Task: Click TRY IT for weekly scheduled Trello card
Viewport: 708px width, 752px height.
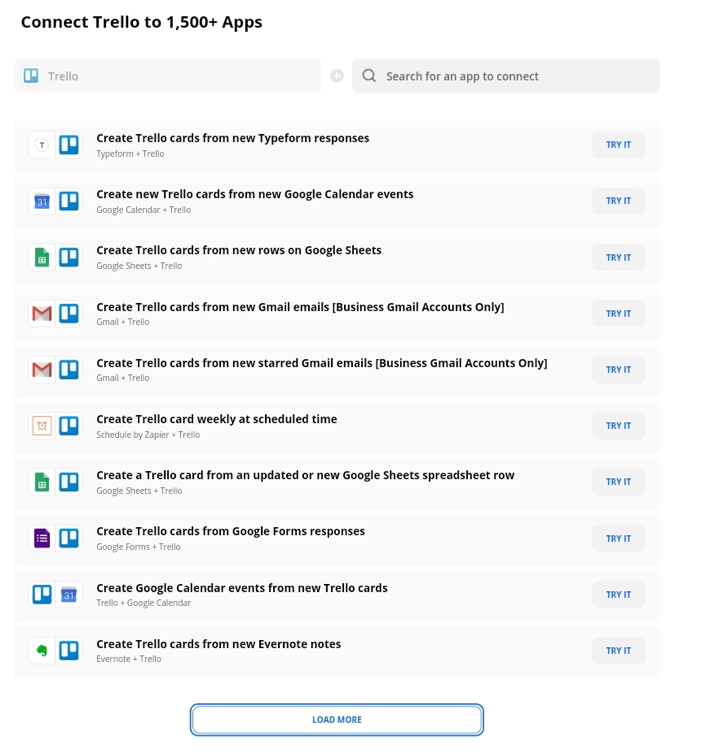Action: coord(618,426)
